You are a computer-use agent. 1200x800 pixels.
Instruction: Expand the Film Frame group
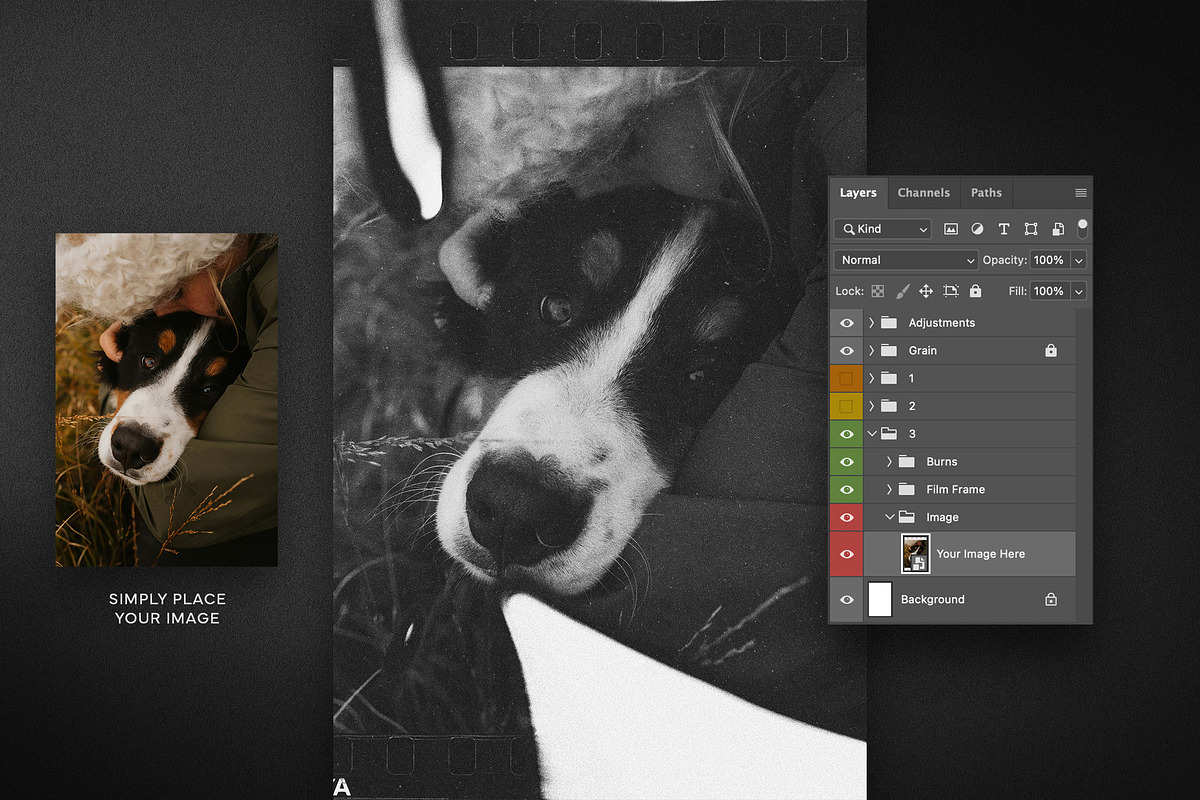point(889,489)
